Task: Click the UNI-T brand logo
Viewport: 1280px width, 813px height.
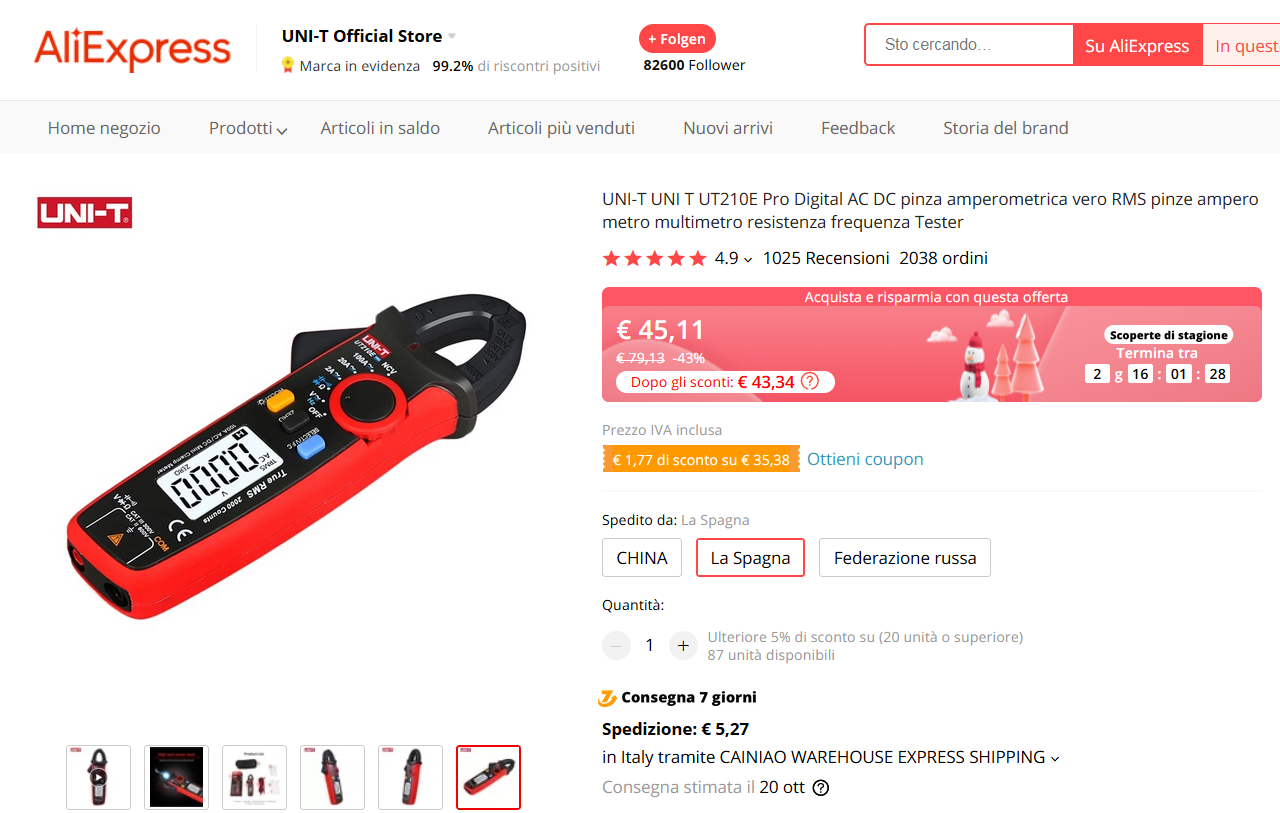Action: [x=85, y=213]
